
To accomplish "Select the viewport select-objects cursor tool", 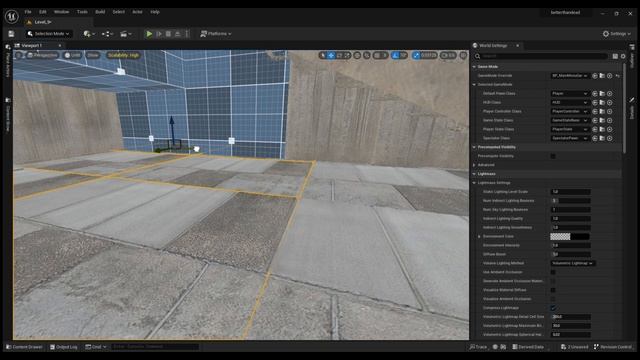I will pyautogui.click(x=323, y=55).
